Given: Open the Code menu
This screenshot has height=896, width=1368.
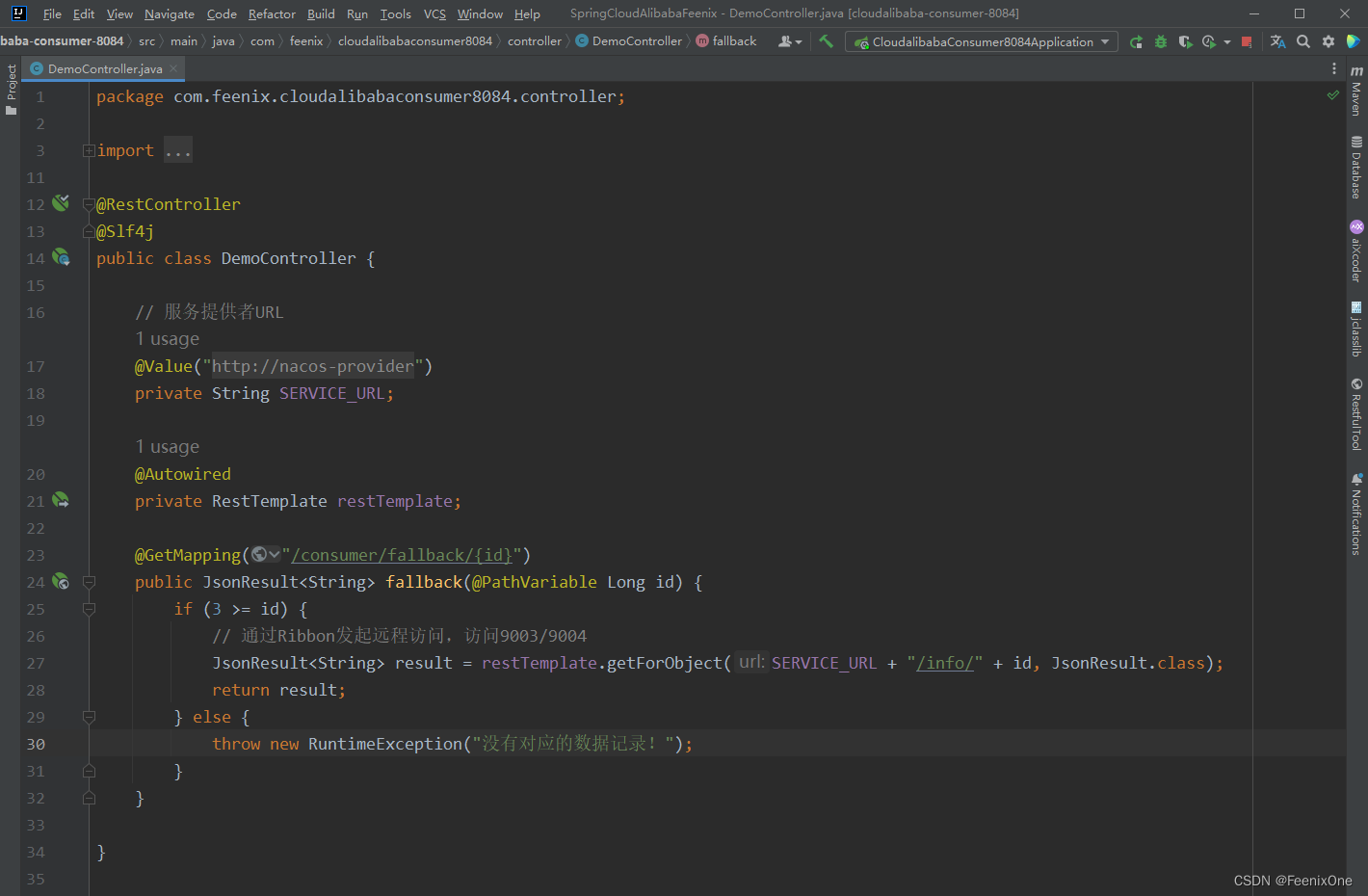Looking at the screenshot, I should pyautogui.click(x=222, y=13).
